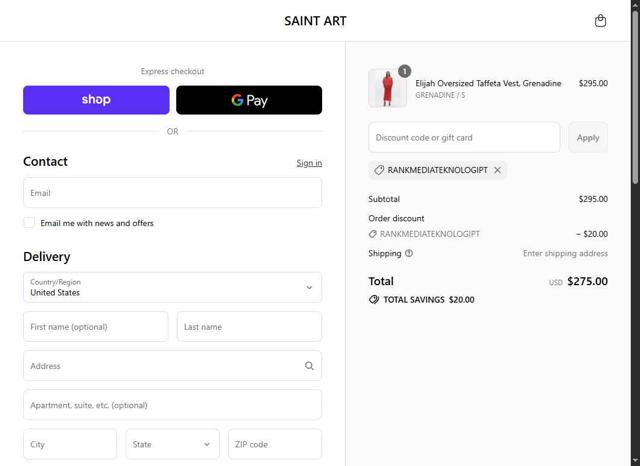Open the State dropdown
640x466 pixels.
tap(172, 444)
